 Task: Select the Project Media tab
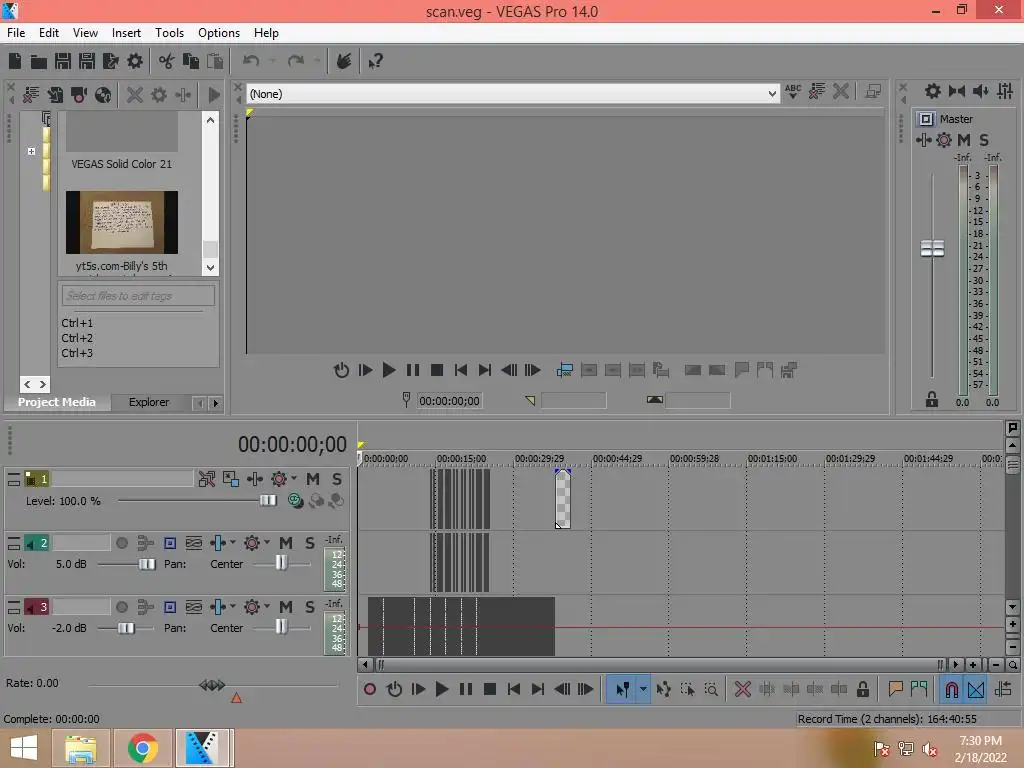[57, 402]
